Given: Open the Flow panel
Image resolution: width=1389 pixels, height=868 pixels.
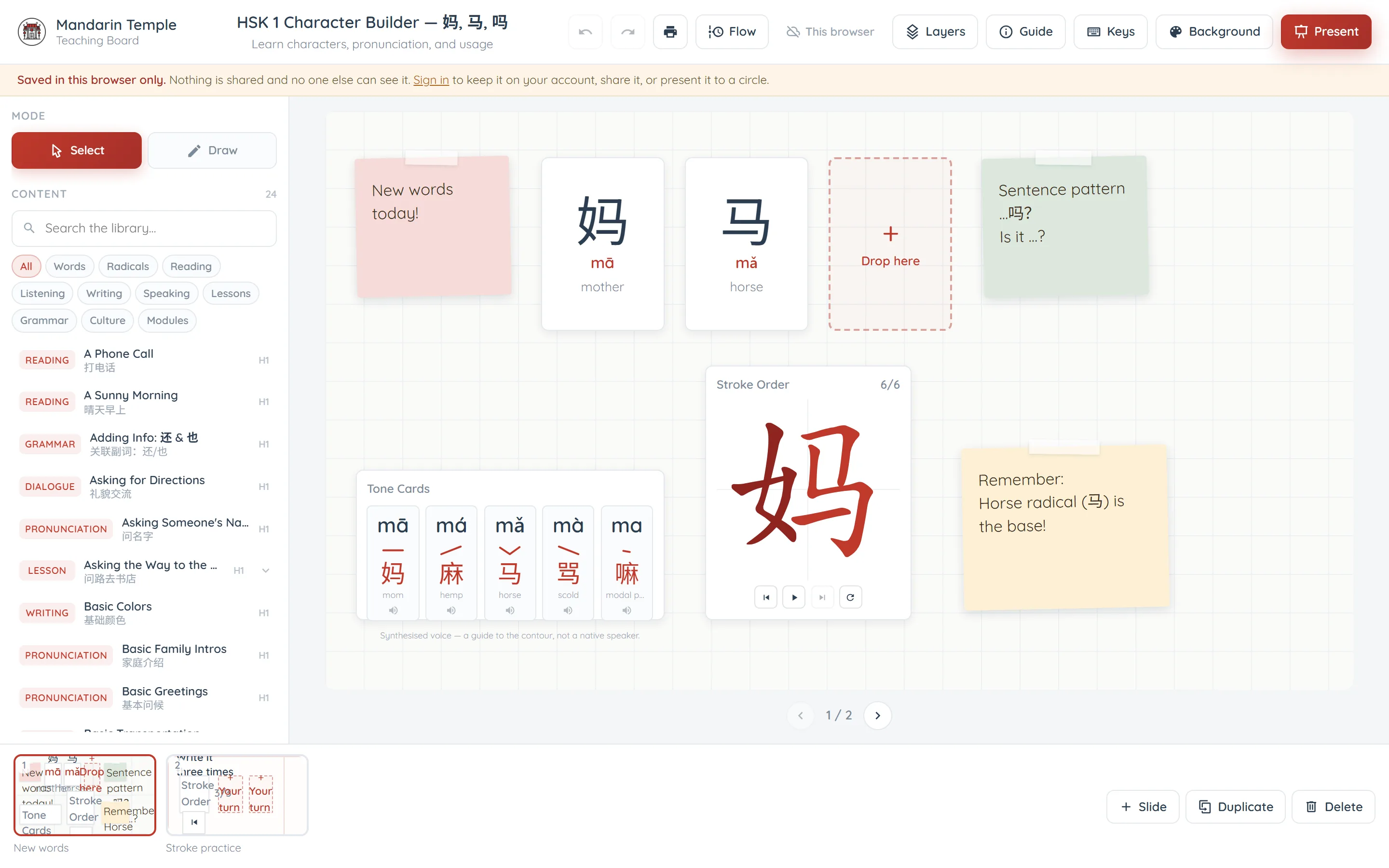Looking at the screenshot, I should coord(732,31).
